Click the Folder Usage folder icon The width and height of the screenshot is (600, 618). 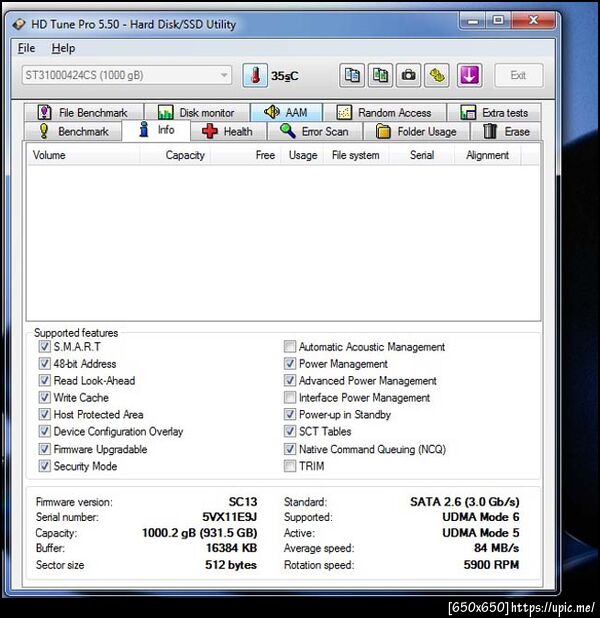[383, 131]
